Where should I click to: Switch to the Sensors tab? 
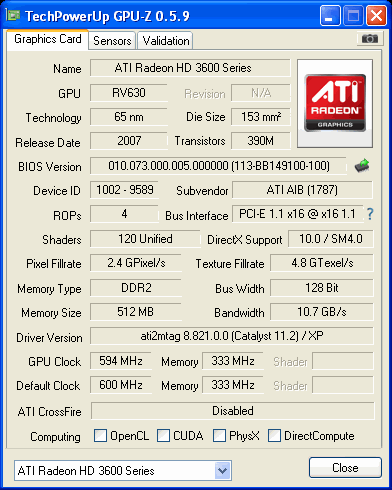click(x=112, y=41)
